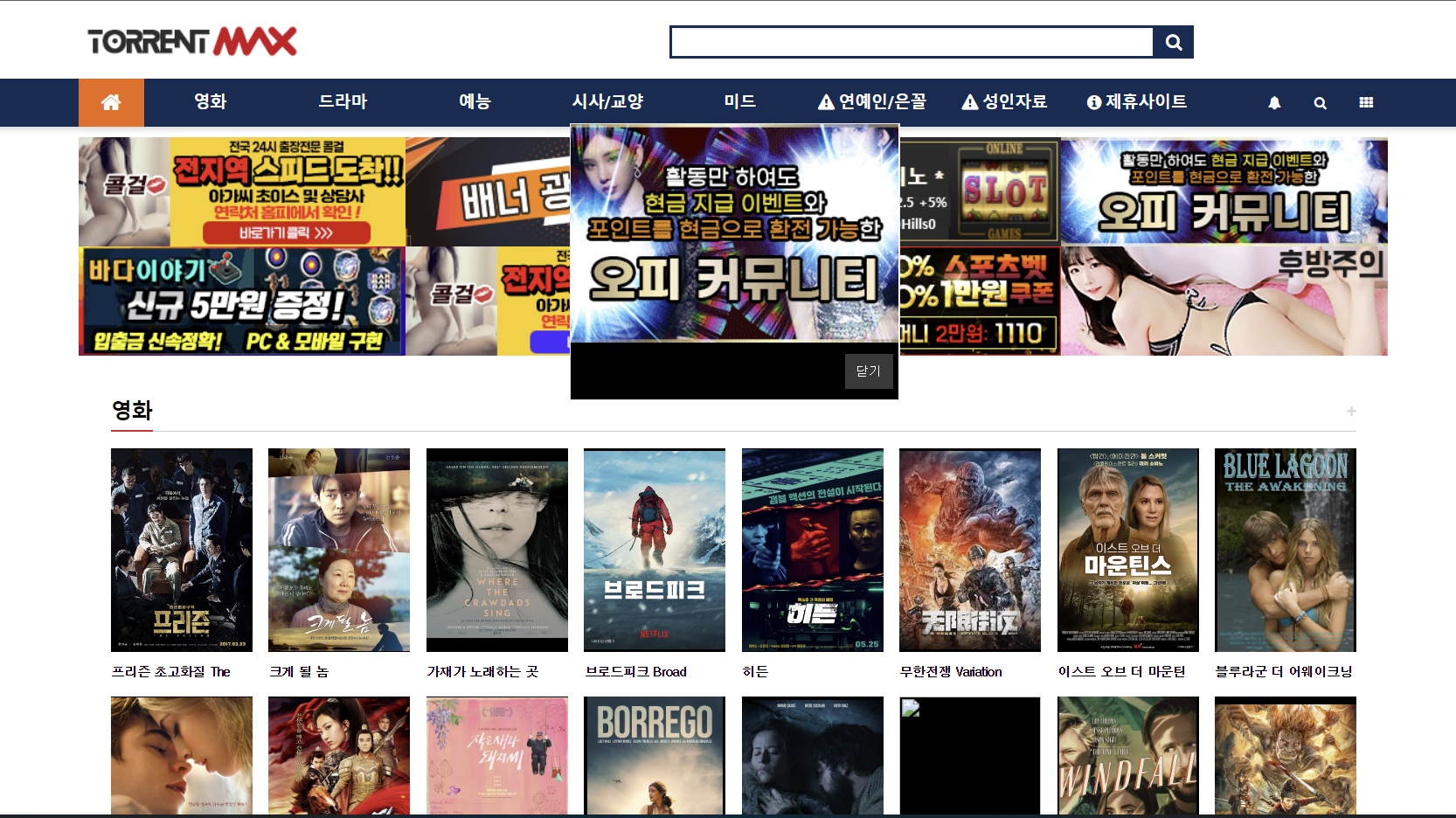
Task: Go to the home icon tab
Action: [x=111, y=102]
